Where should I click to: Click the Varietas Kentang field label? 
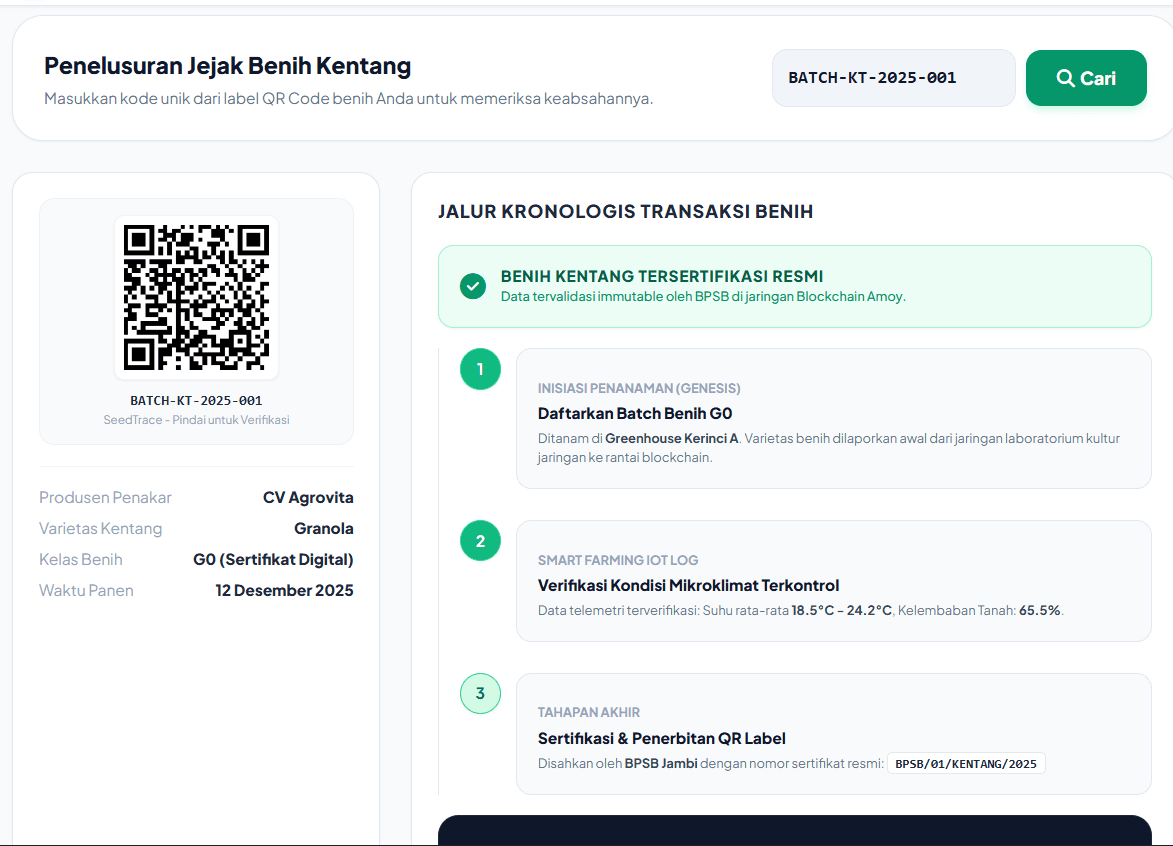tap(100, 528)
